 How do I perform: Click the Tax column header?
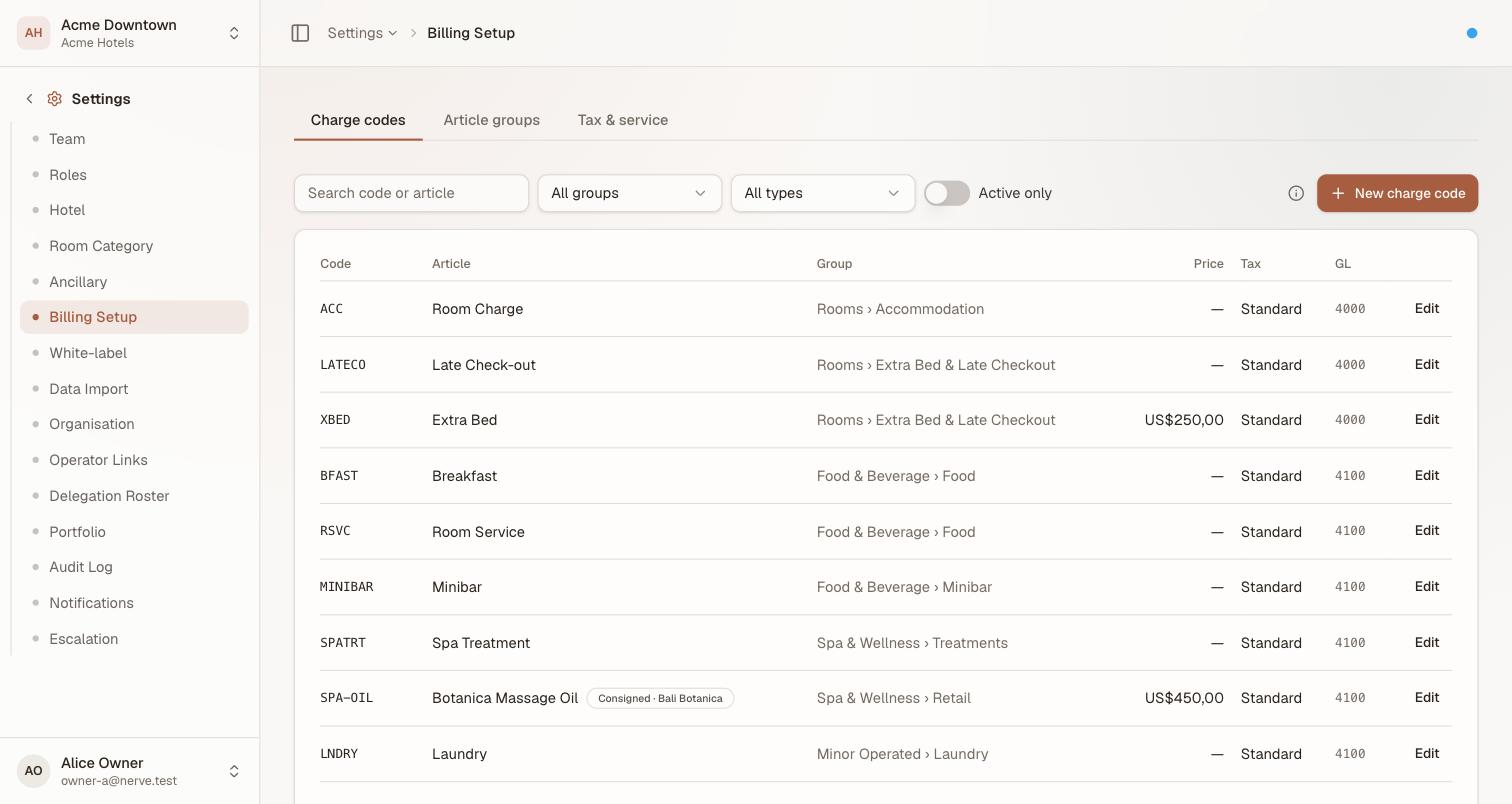point(1250,264)
